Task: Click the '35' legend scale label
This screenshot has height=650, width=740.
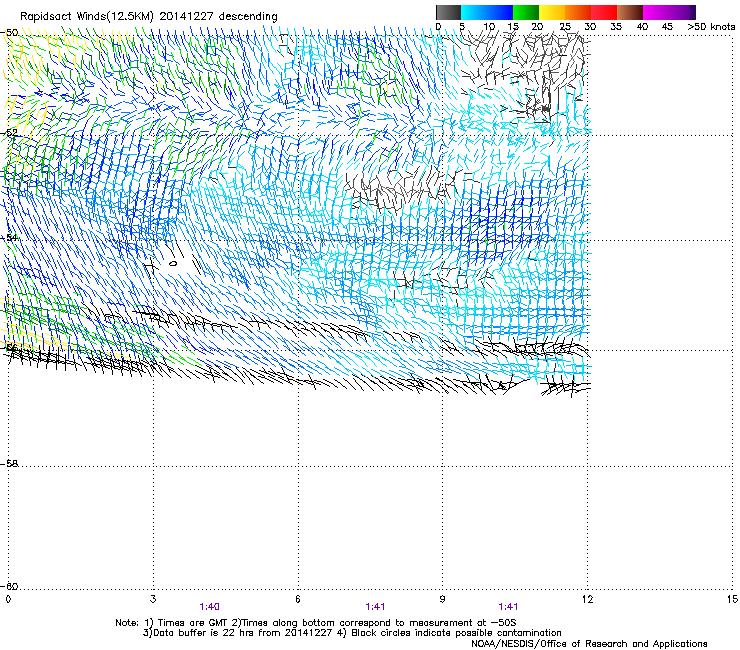Action: point(616,27)
